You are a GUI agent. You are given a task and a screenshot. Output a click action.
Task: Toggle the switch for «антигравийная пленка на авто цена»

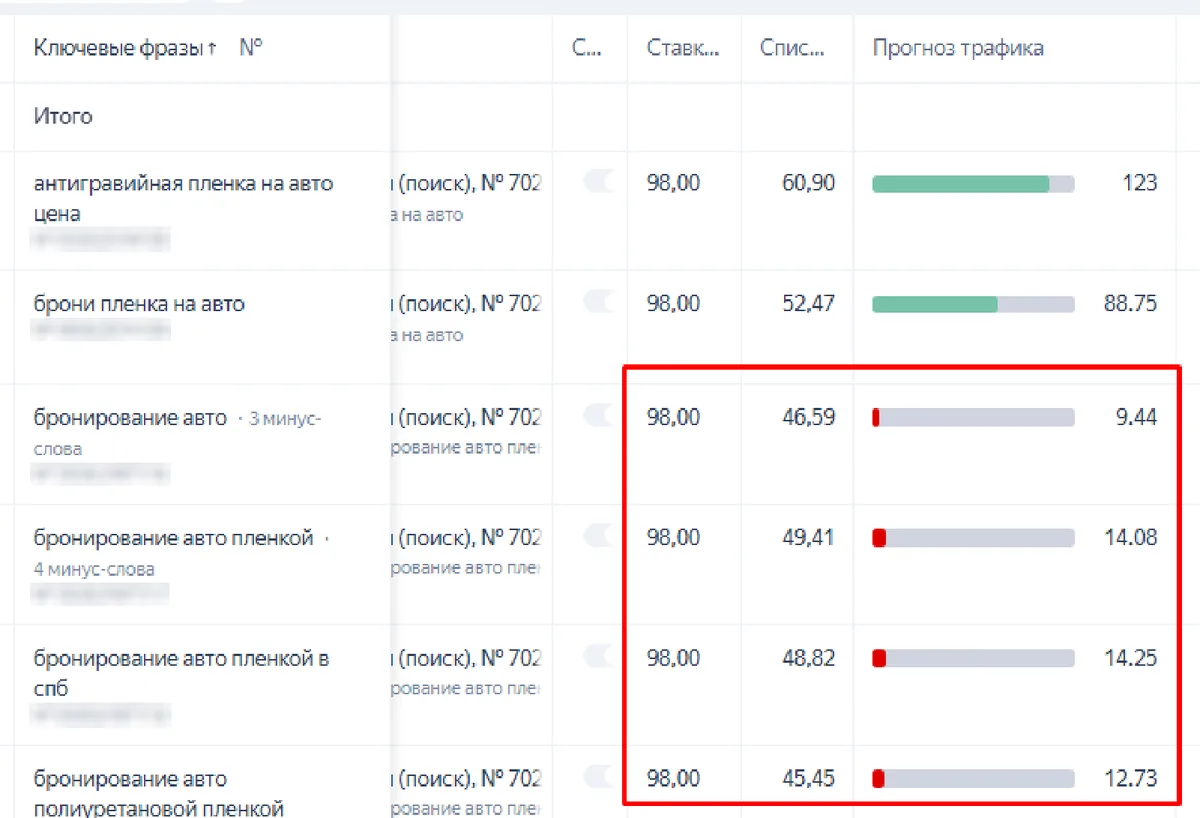[598, 181]
